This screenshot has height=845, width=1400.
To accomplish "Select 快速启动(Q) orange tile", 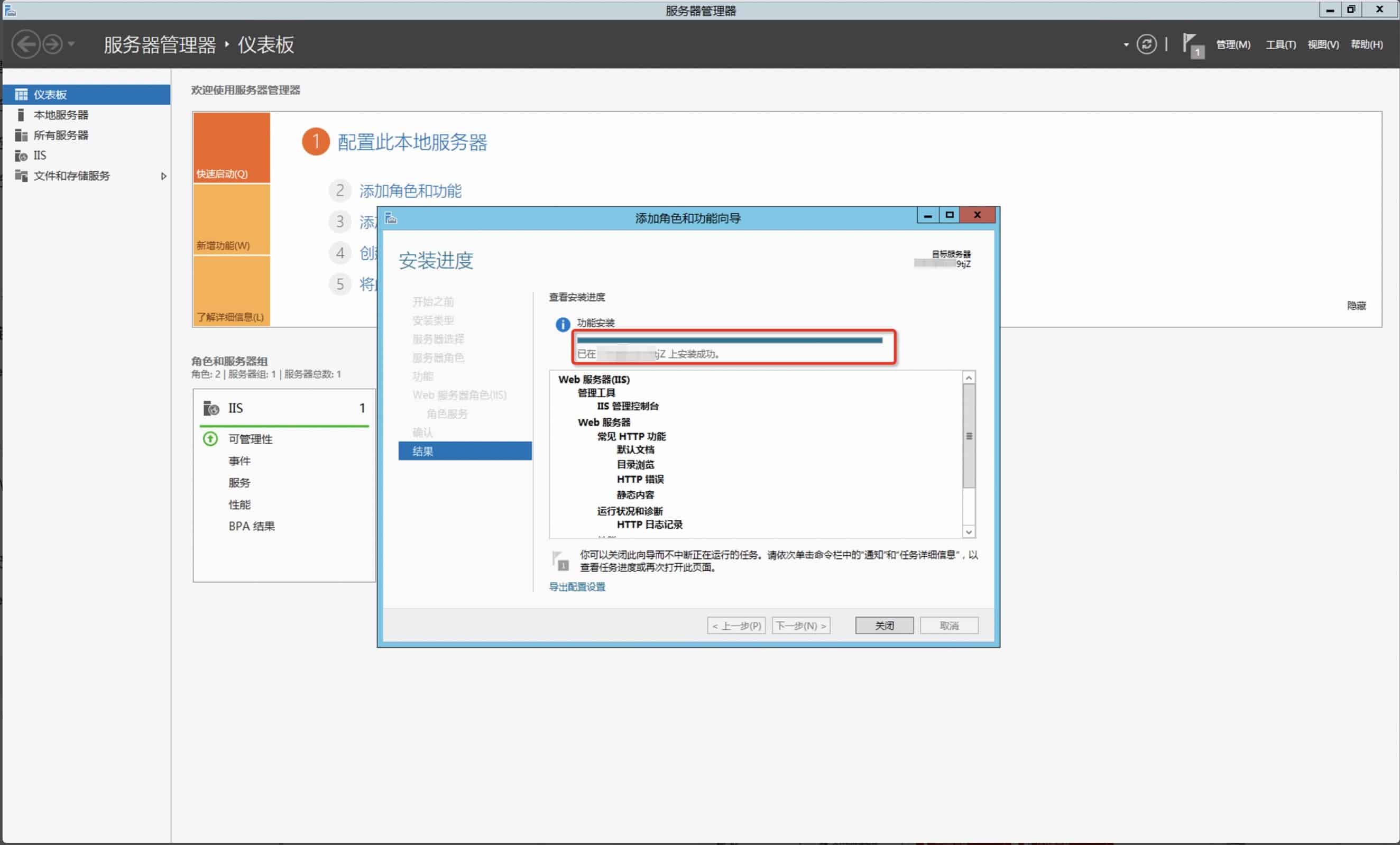I will tap(231, 147).
